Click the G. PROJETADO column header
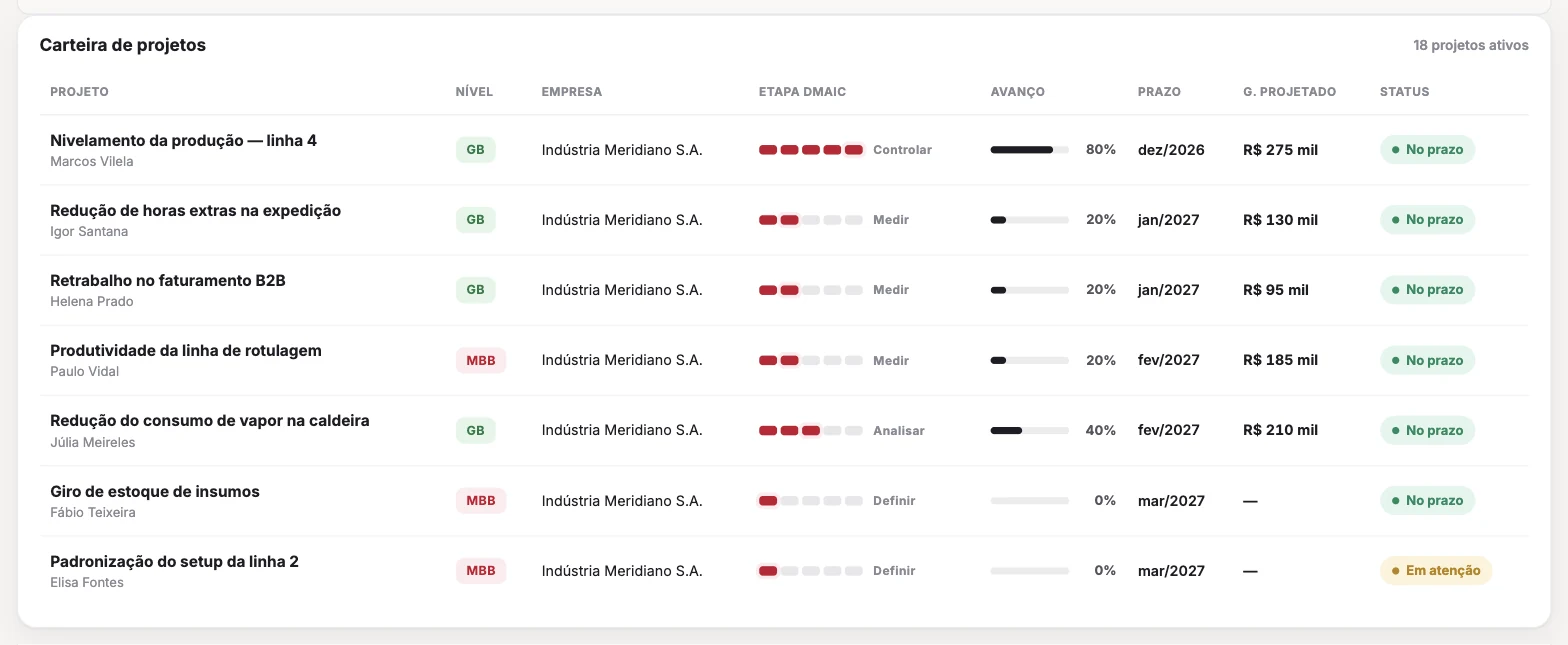 pyautogui.click(x=1289, y=92)
